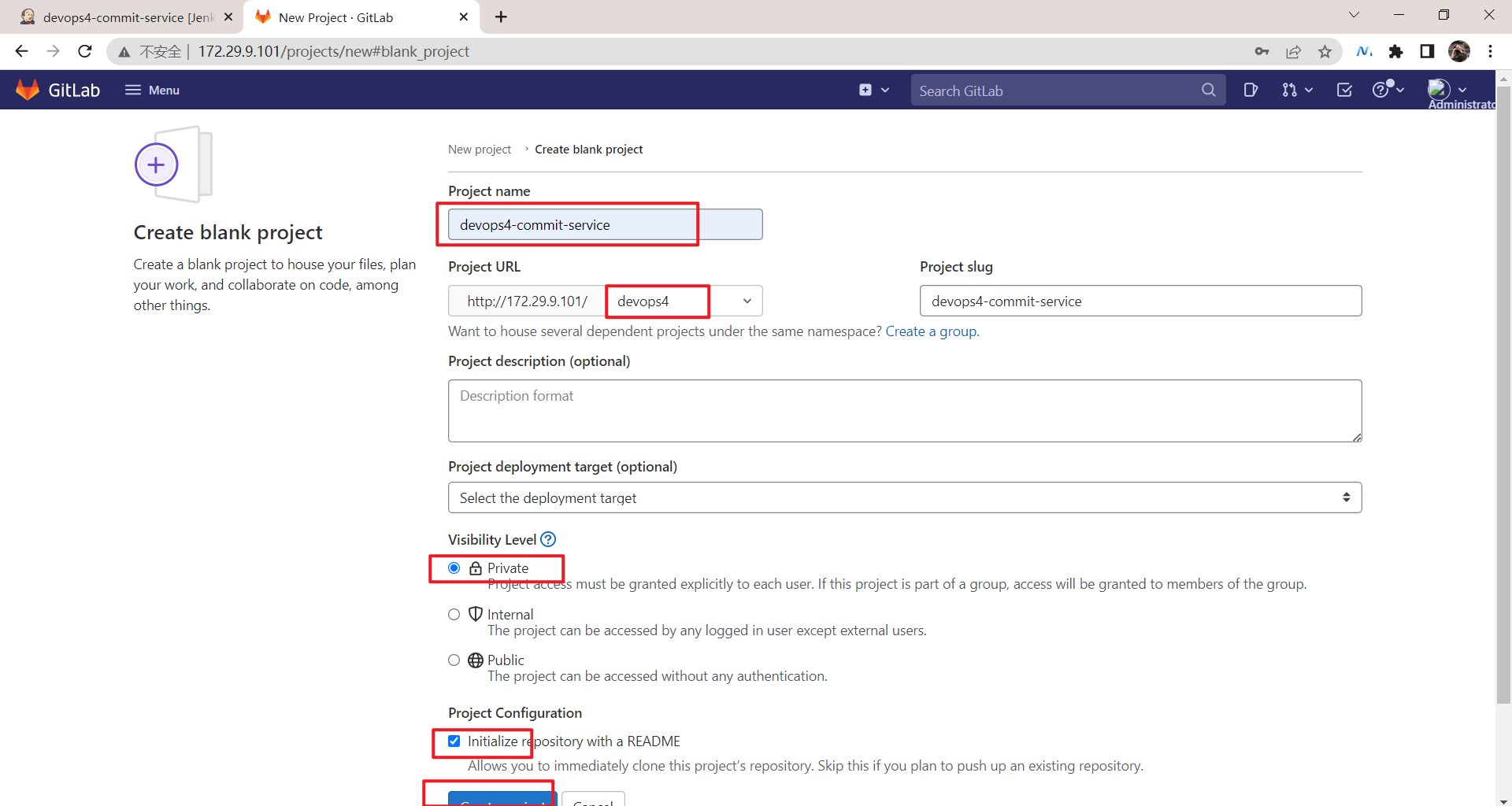
Task: Open the Administrator user avatar menu
Action: coord(1447,90)
